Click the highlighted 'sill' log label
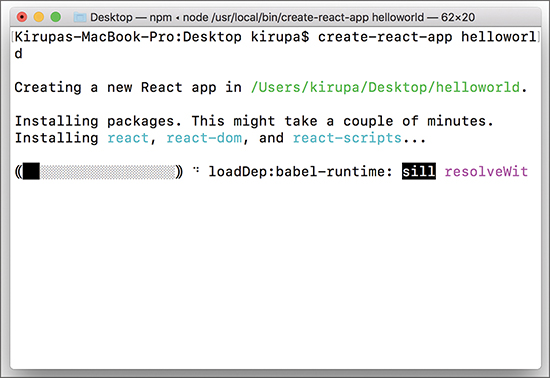The image size is (550, 378). click(x=419, y=171)
